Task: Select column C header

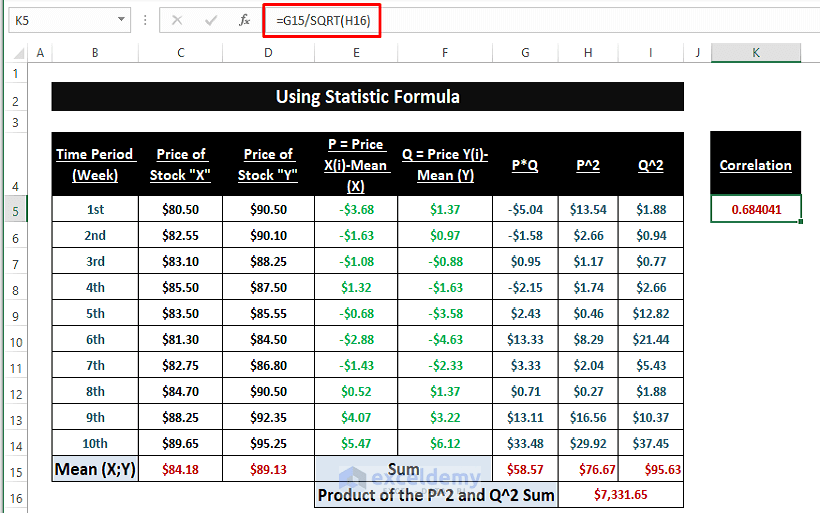Action: [180, 52]
